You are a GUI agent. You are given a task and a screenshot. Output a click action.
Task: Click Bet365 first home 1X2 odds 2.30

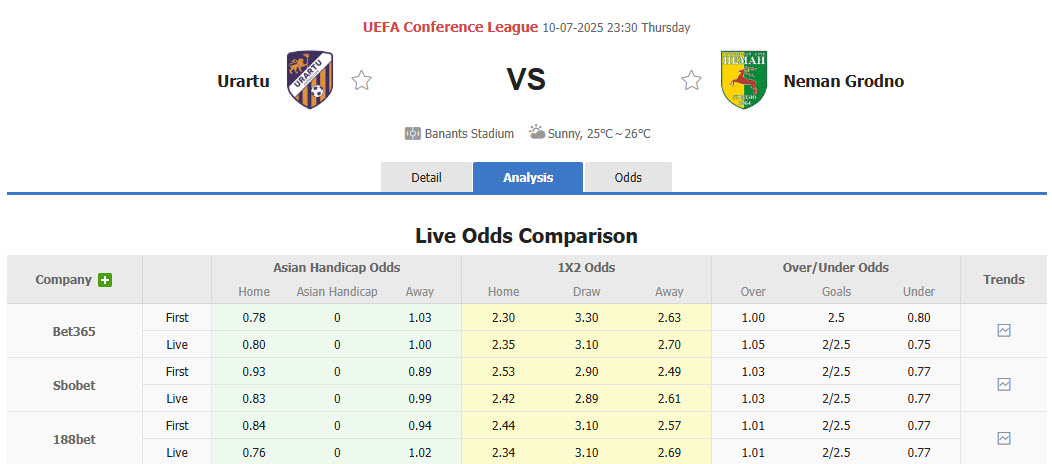pyautogui.click(x=503, y=317)
